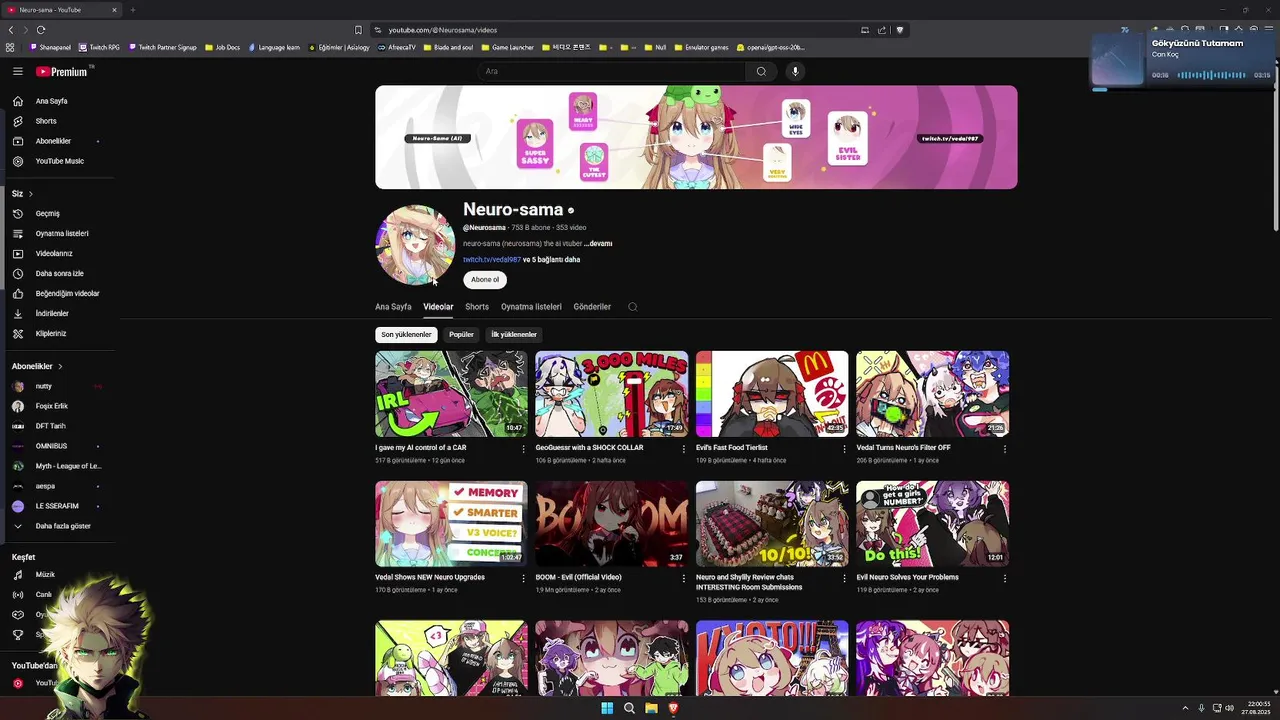Open the Gönderiler channel tab

pyautogui.click(x=592, y=307)
